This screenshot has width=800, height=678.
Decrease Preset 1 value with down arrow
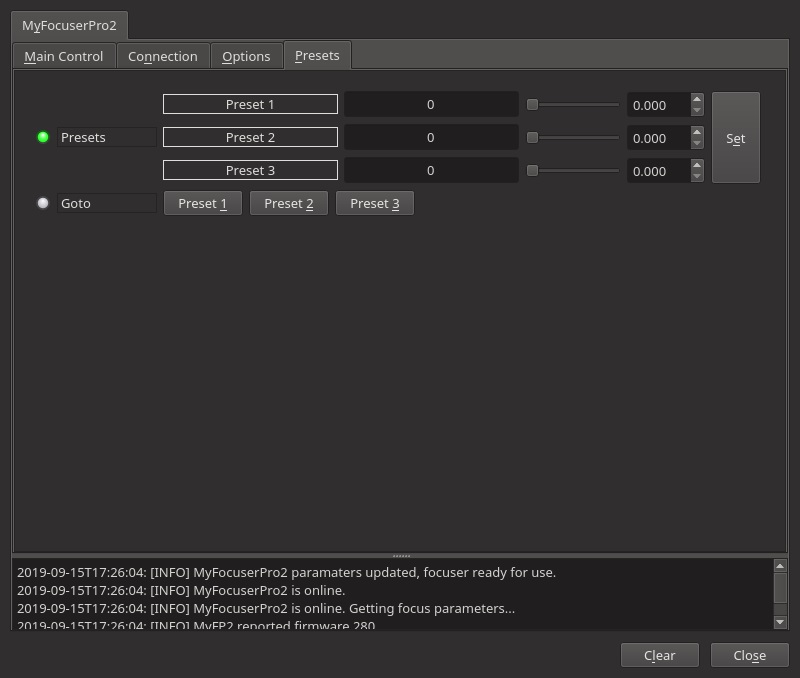click(x=697, y=111)
